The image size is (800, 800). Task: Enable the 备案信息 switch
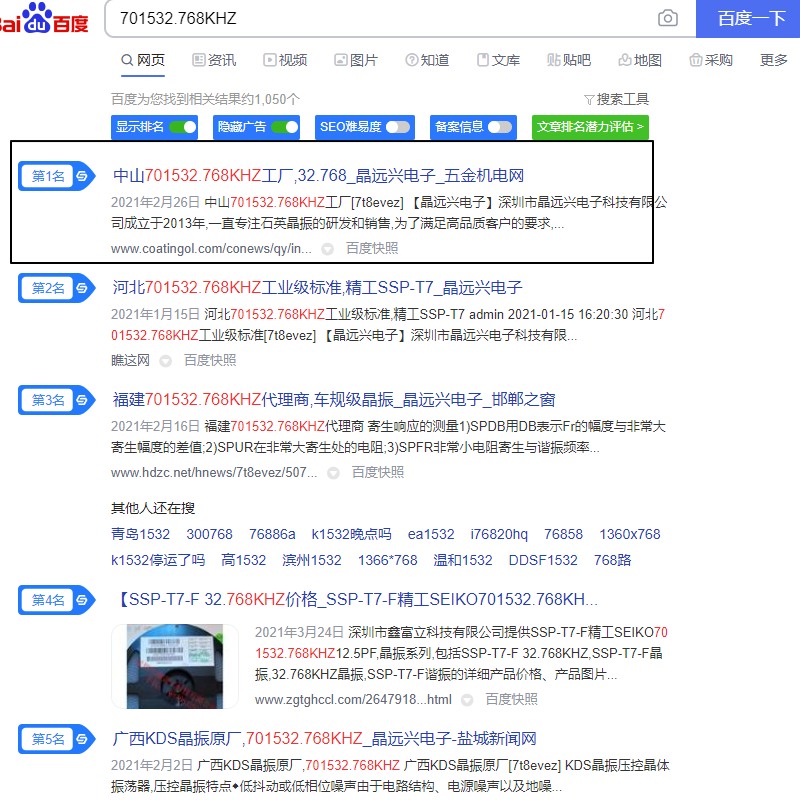click(x=500, y=127)
